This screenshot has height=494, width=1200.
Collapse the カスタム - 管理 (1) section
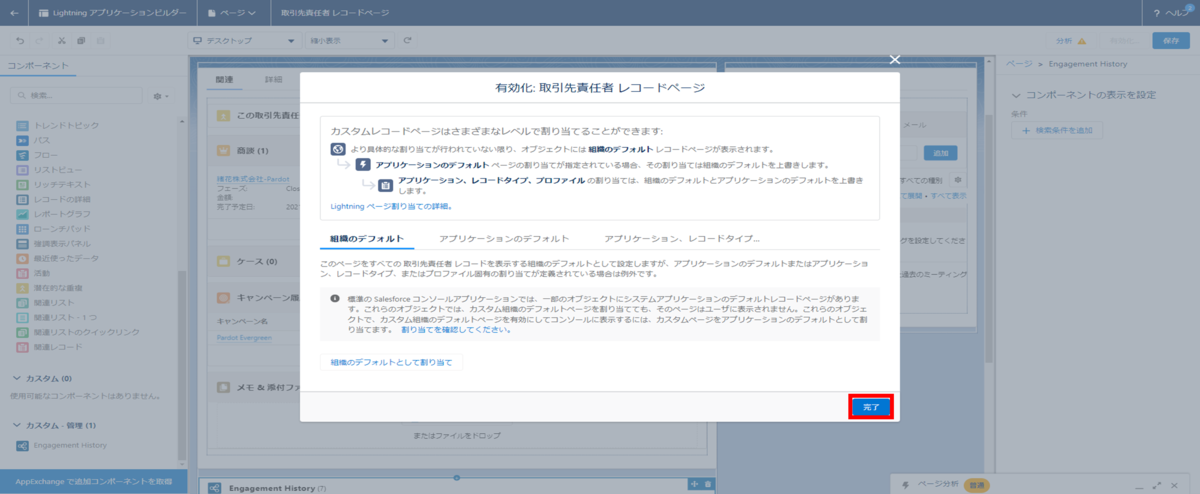[17, 425]
